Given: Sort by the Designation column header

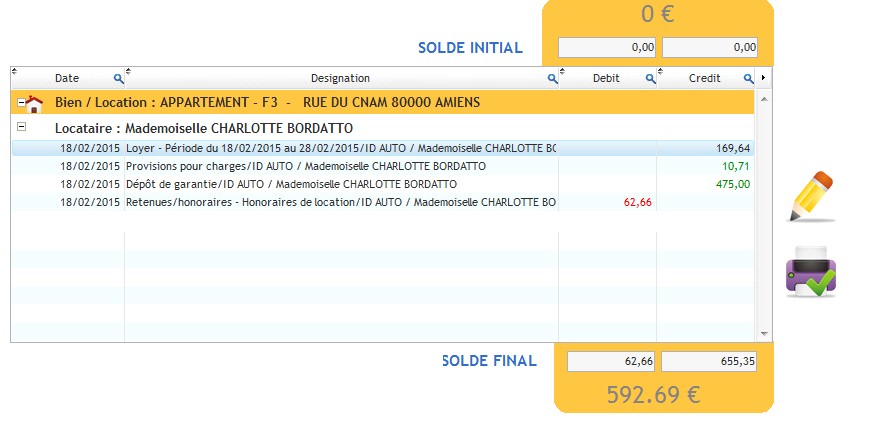Looking at the screenshot, I should 340,78.
